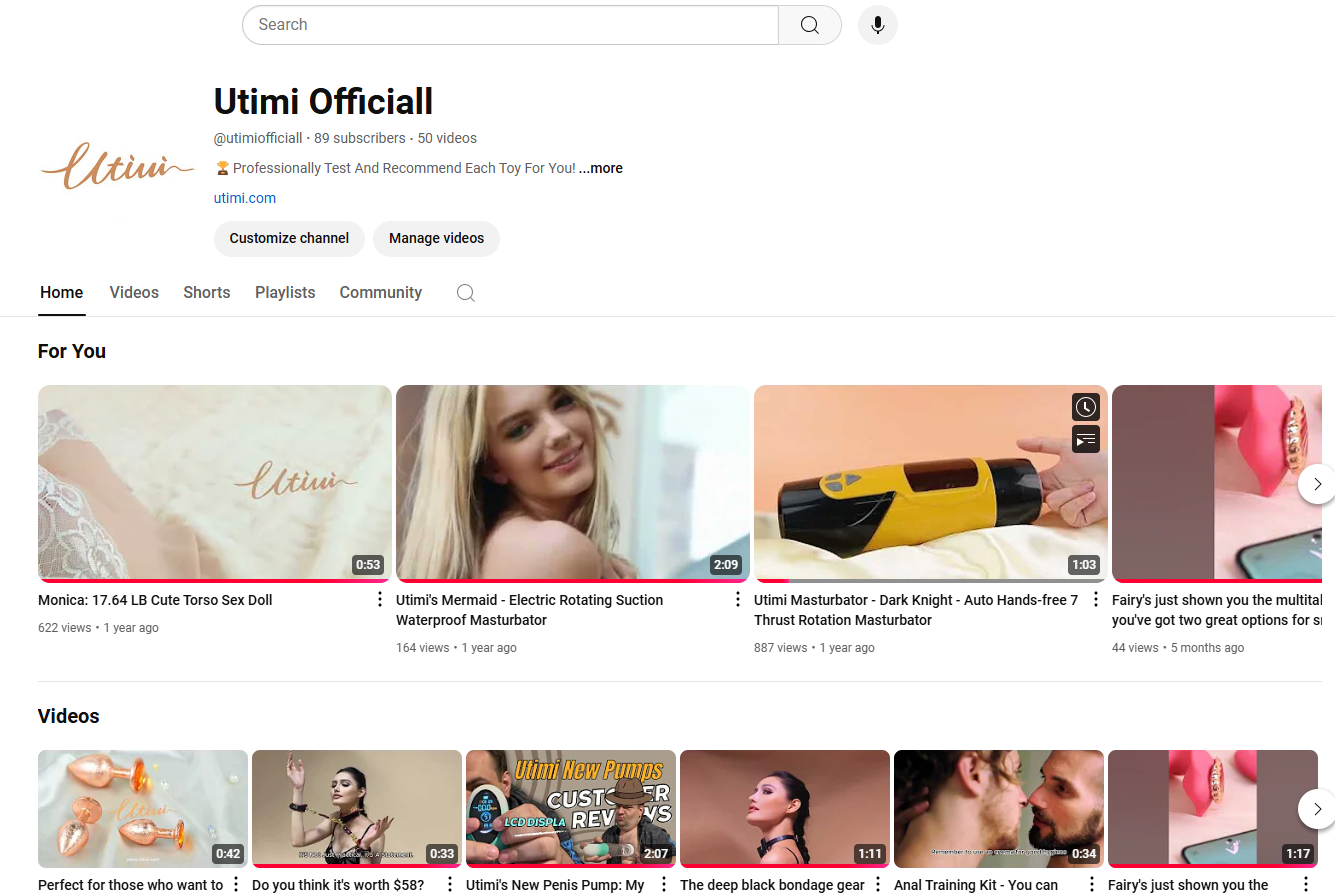Open three-dot menu for 'worth $58?' video
The image size is (1335, 894).
coord(450,884)
